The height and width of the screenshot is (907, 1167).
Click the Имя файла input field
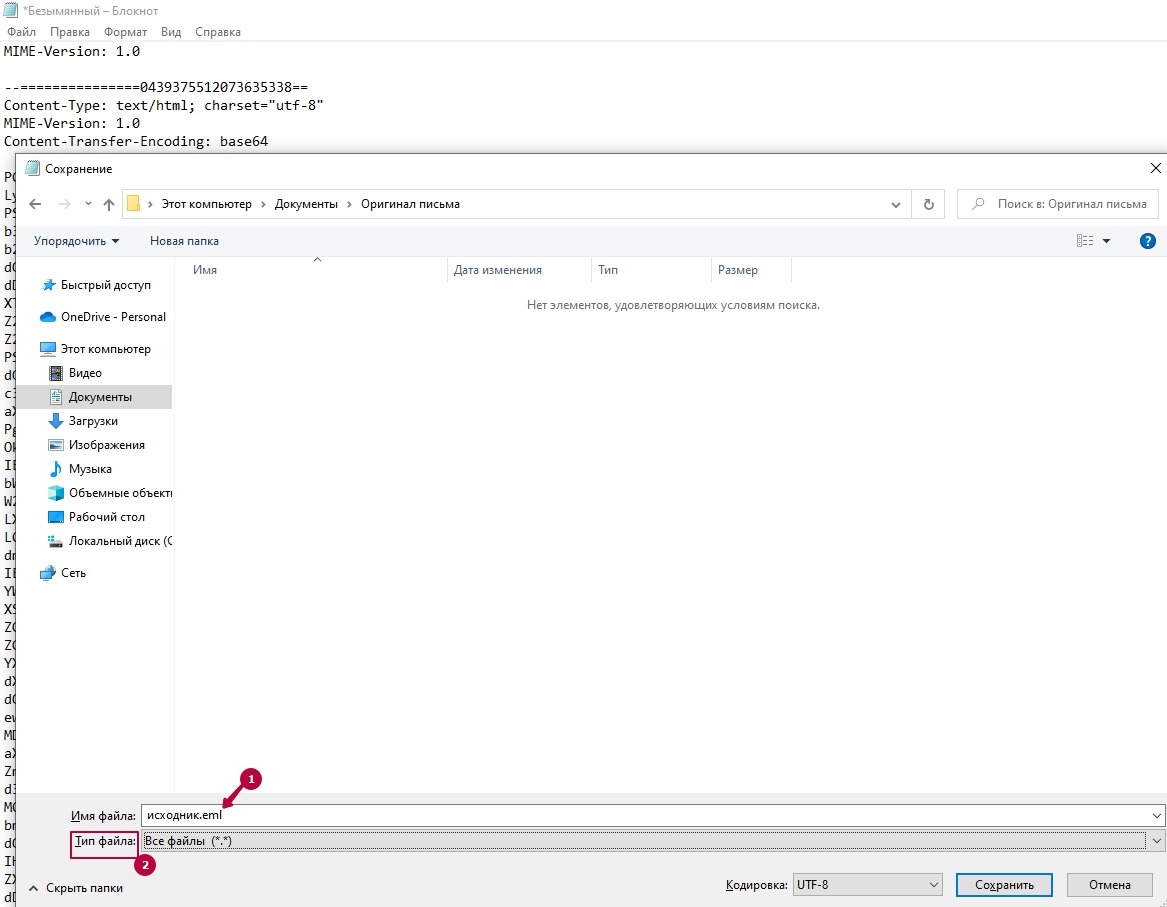tap(650, 816)
